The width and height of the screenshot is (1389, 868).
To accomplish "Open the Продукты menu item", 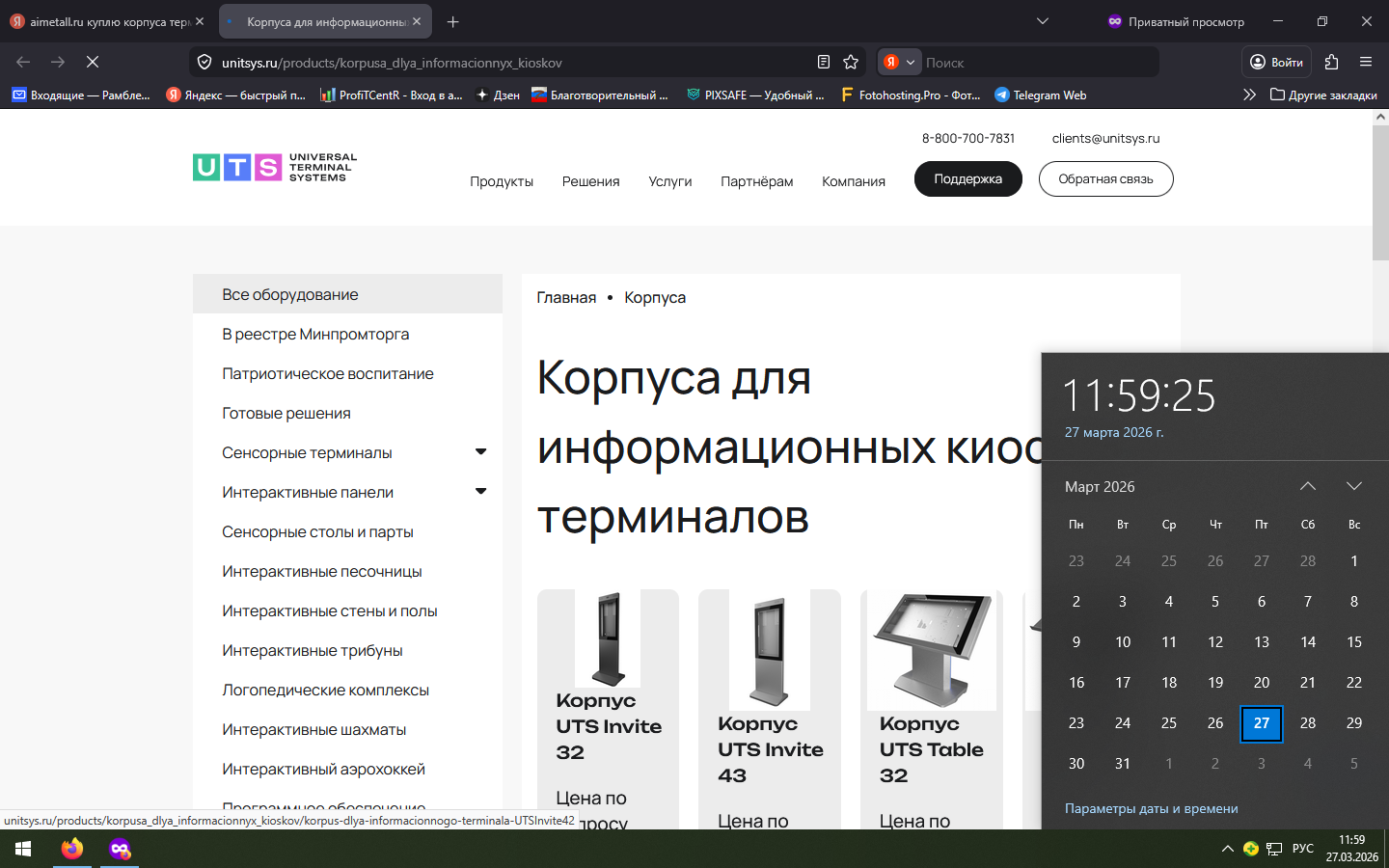I will (501, 181).
